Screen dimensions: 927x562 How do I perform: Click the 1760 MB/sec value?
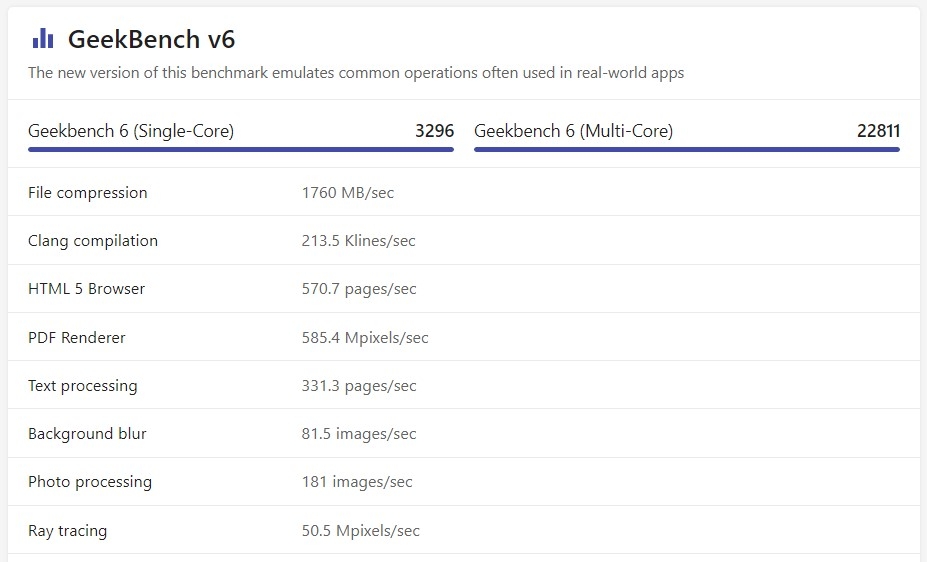click(348, 193)
